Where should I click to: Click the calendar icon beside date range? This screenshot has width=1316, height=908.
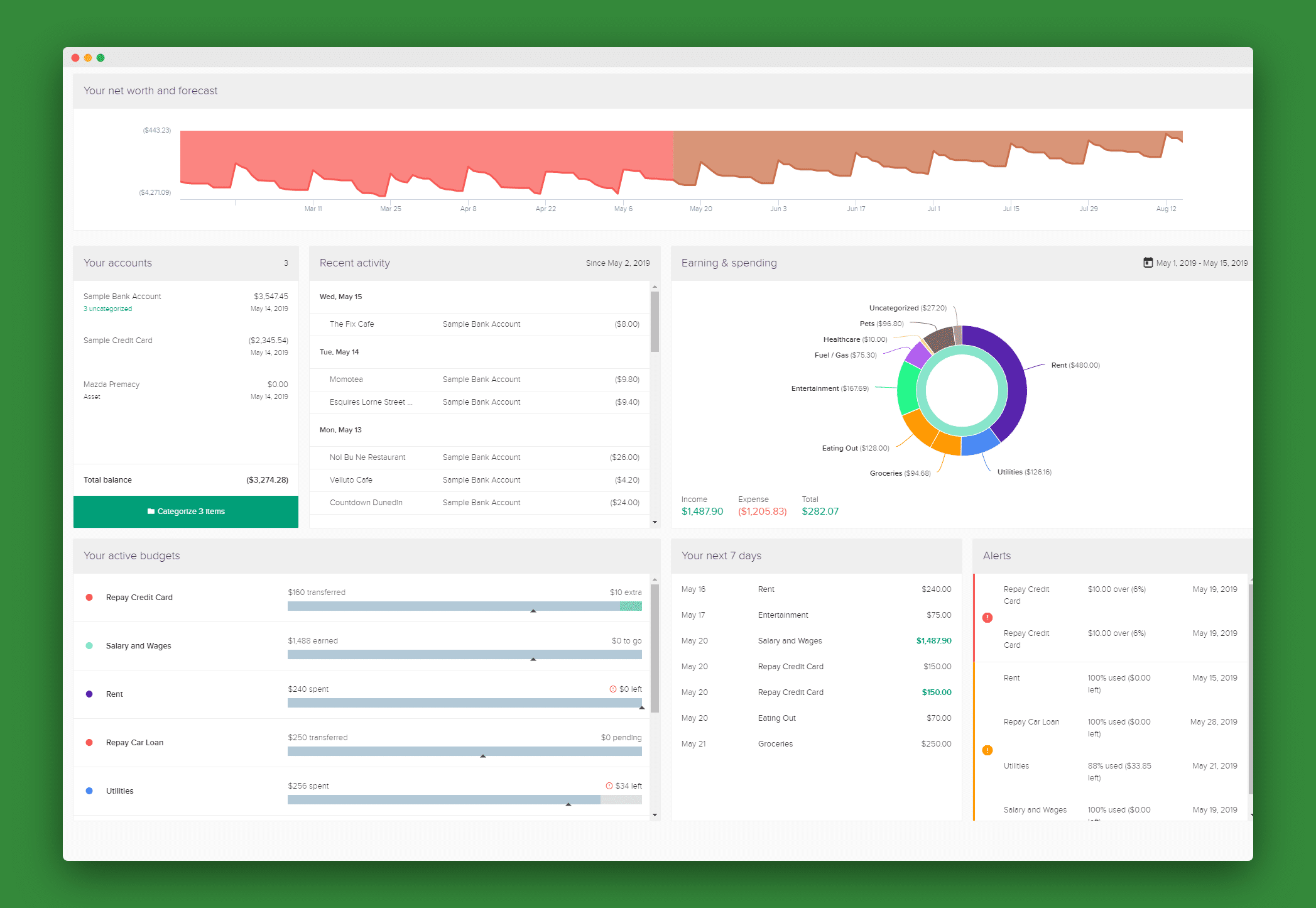(1148, 263)
